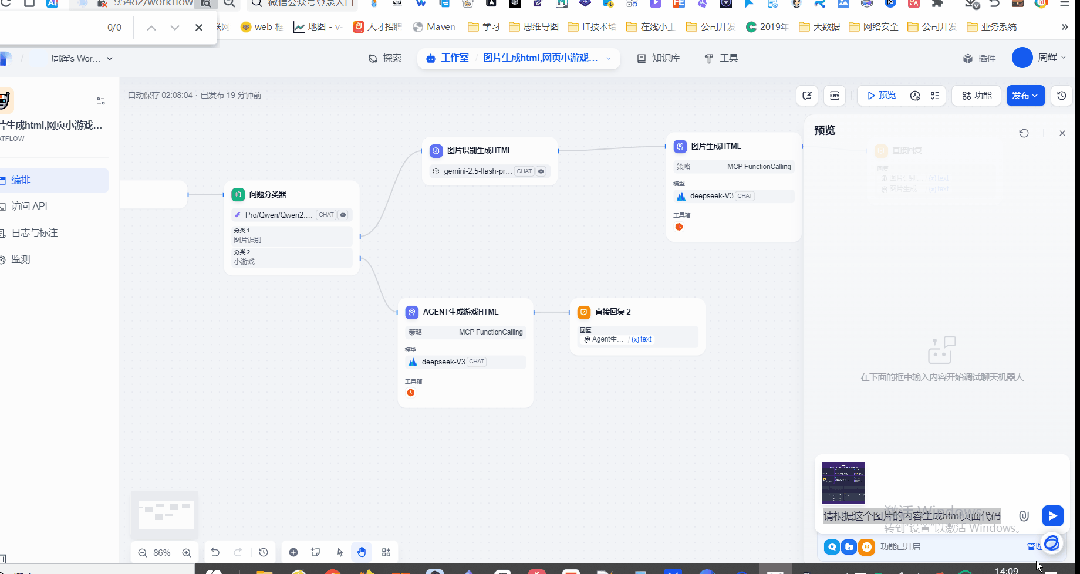Expand the 网络安全 bookmarks folder

[x=873, y=27]
